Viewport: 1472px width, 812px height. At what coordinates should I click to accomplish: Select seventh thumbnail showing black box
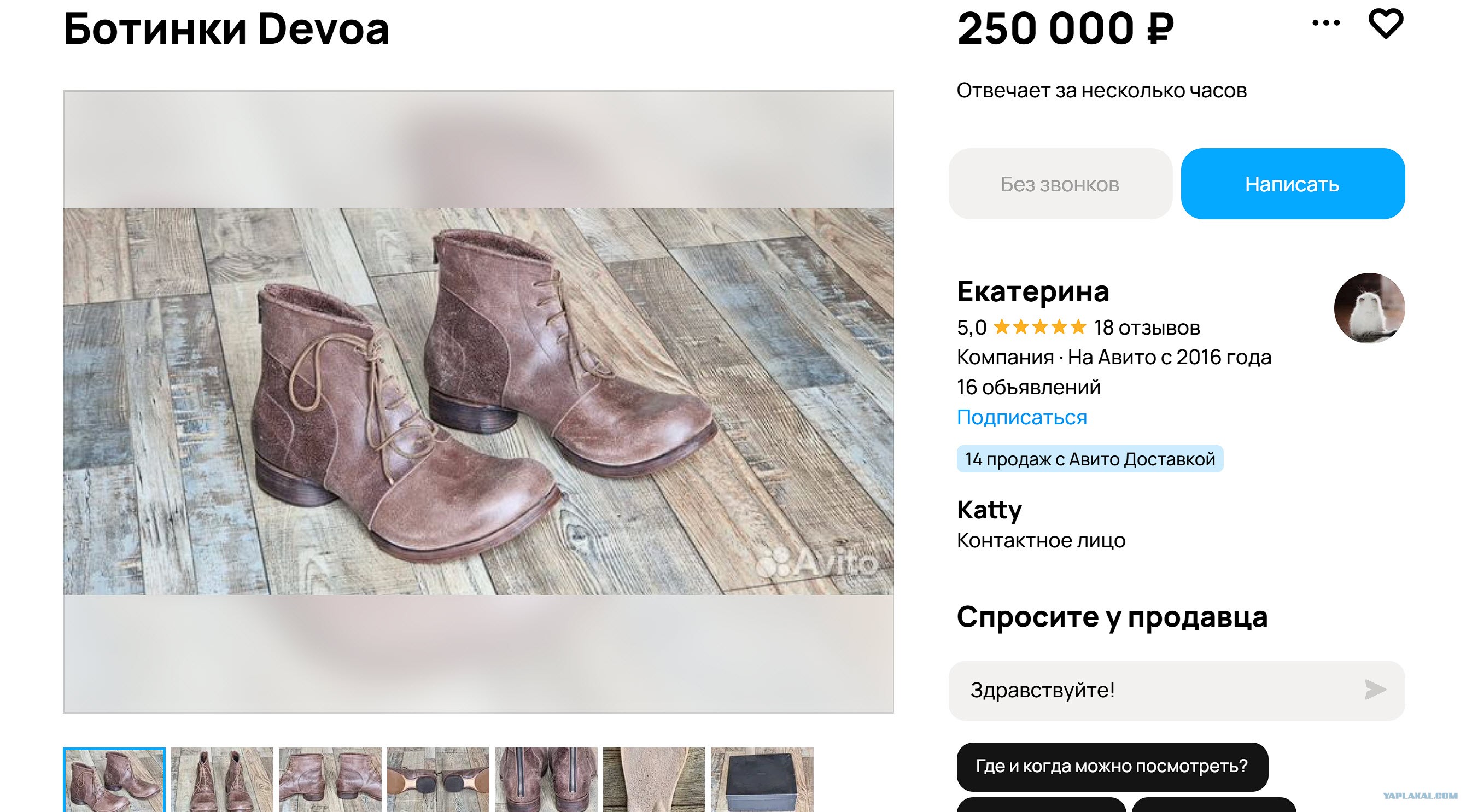(x=762, y=780)
